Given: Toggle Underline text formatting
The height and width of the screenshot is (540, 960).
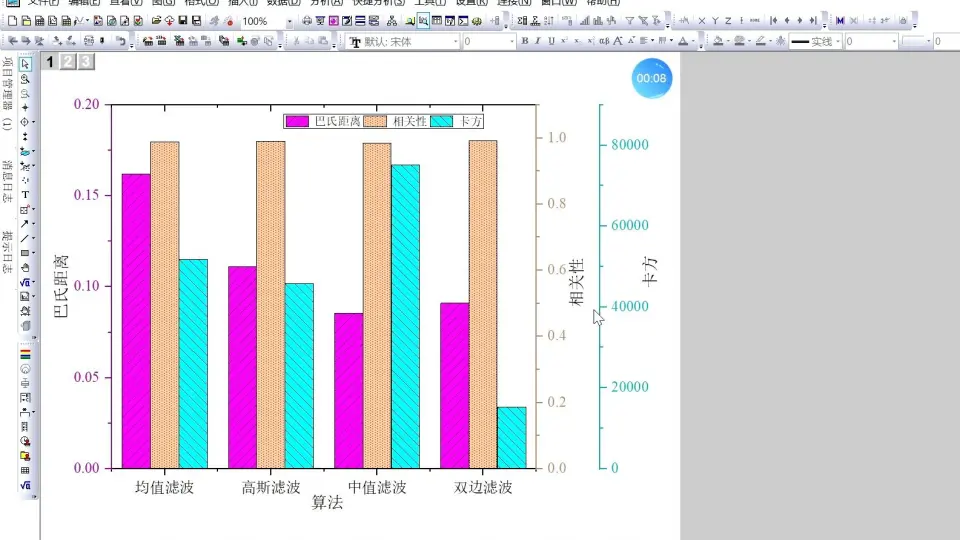Looking at the screenshot, I should point(551,41).
